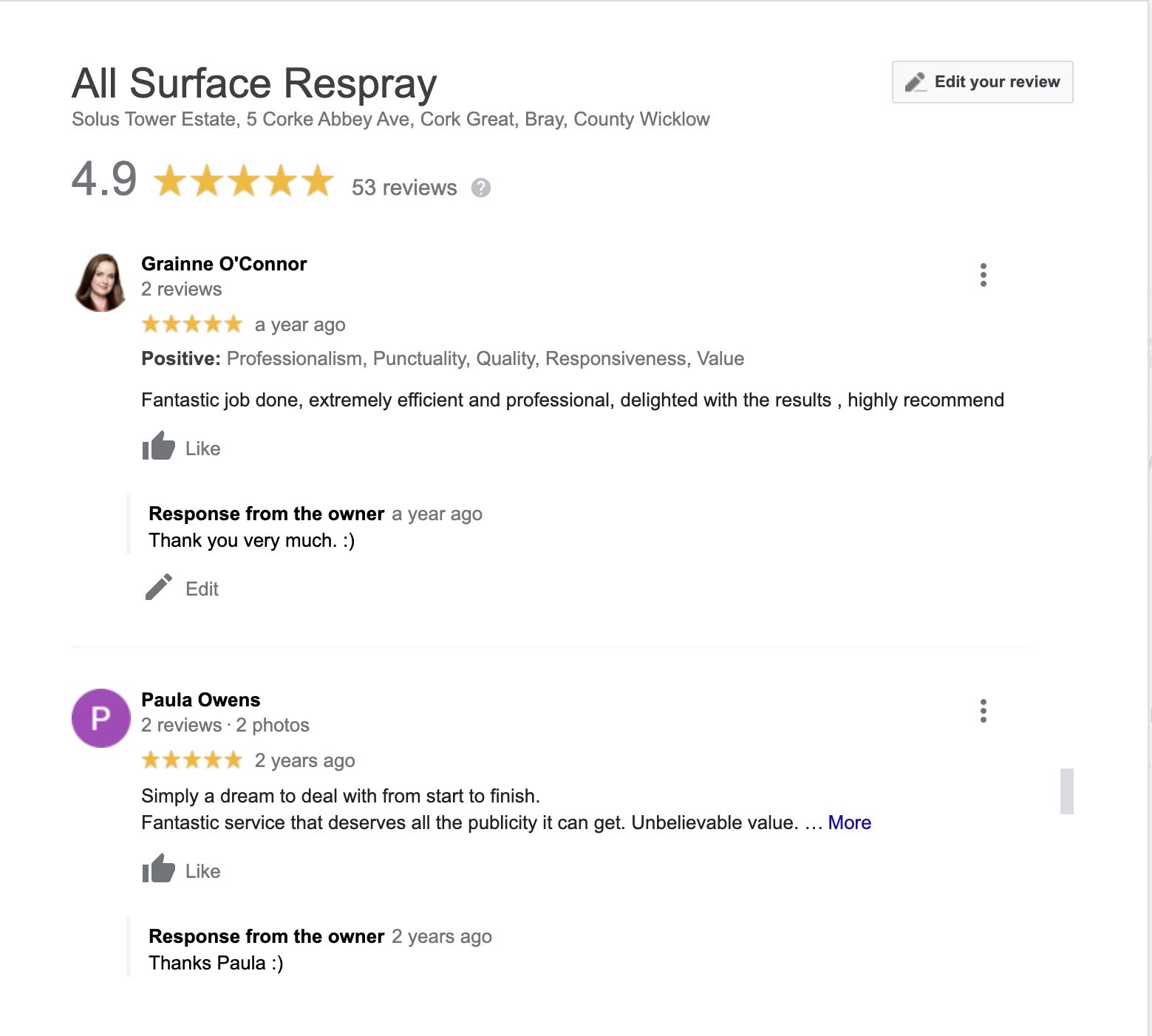Click the Edit your review button

tap(982, 82)
